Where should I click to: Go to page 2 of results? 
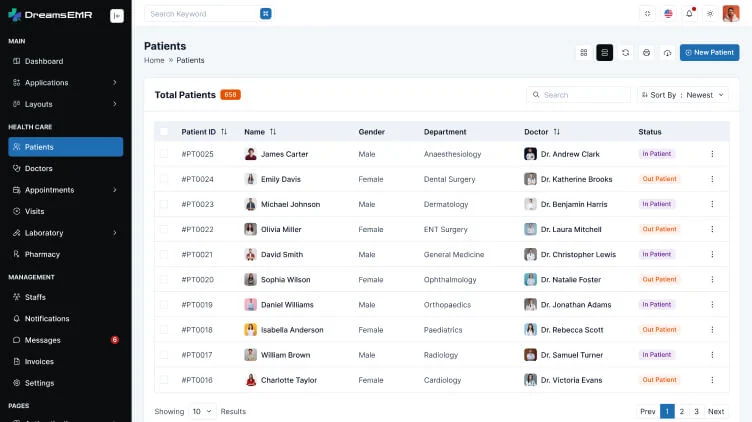click(x=682, y=411)
